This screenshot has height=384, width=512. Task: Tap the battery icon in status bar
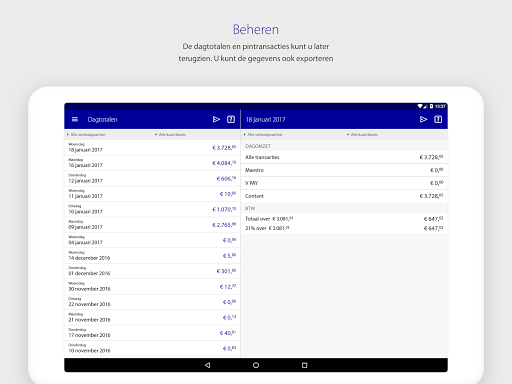coord(431,106)
